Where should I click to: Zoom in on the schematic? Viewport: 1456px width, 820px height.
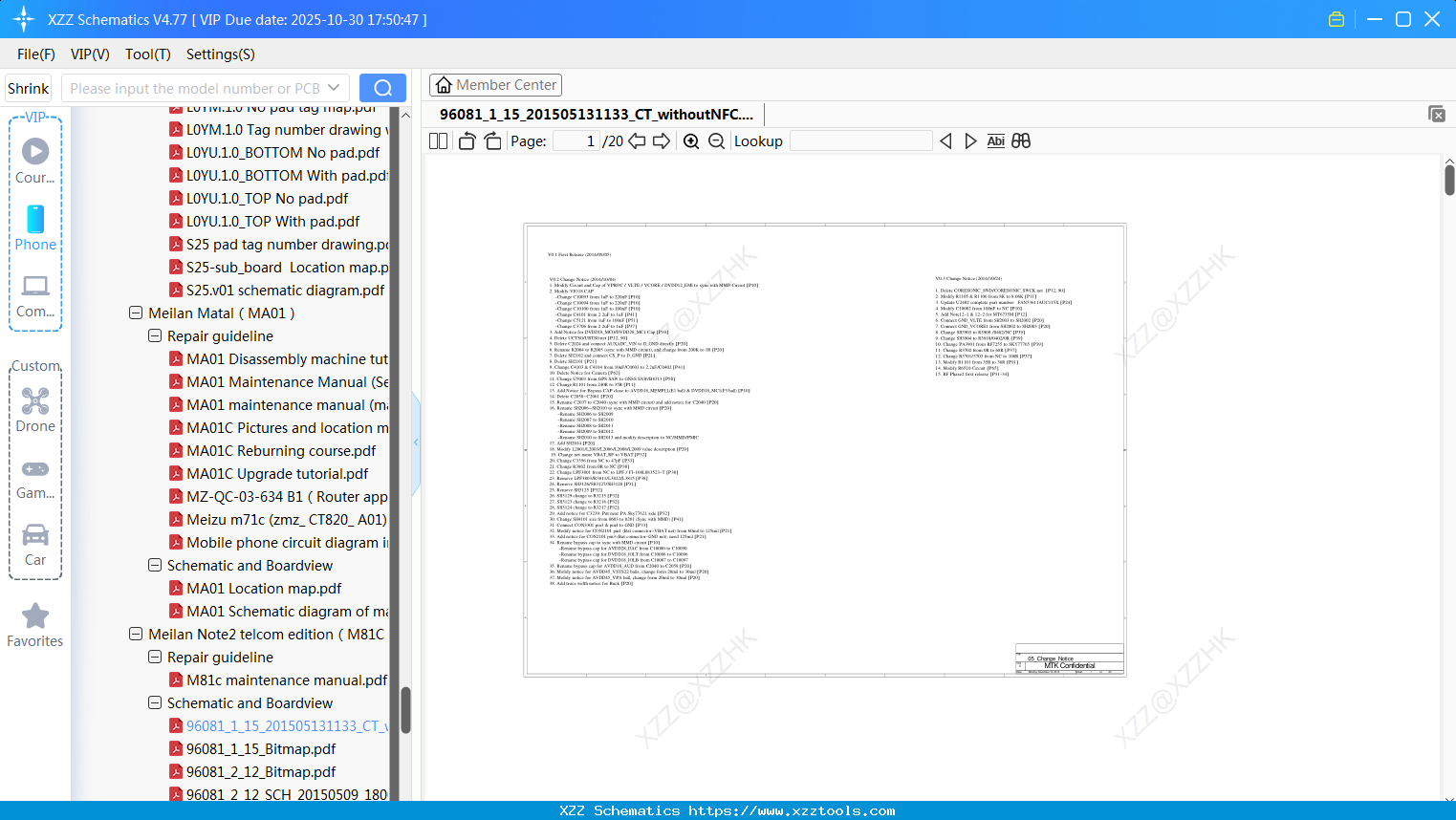(690, 140)
